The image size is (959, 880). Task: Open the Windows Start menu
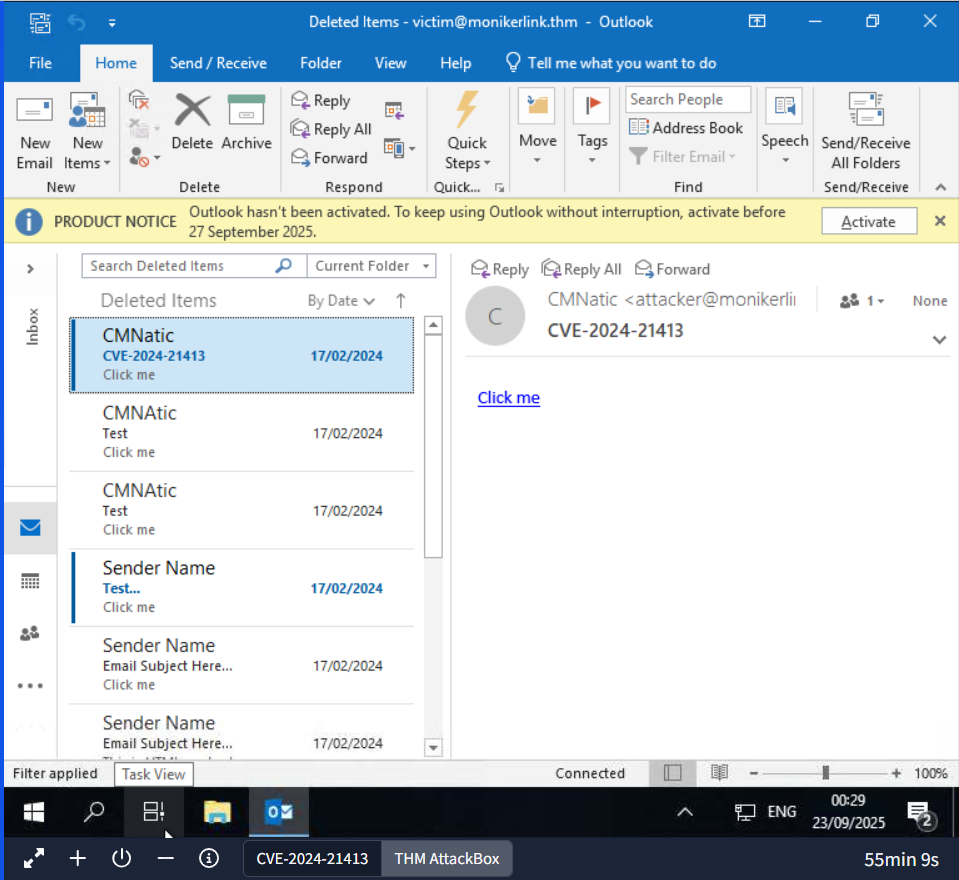[x=34, y=812]
